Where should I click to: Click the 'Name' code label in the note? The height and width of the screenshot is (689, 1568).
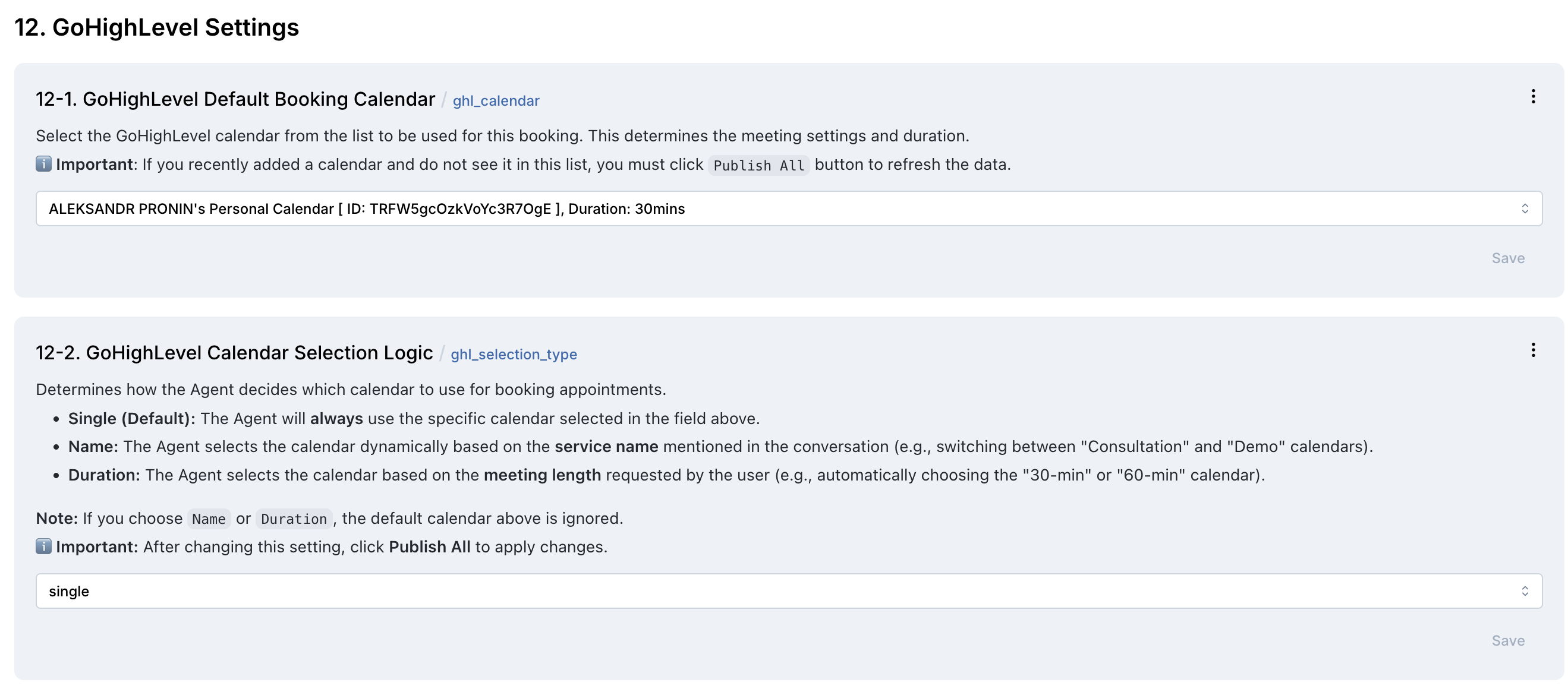coord(209,519)
